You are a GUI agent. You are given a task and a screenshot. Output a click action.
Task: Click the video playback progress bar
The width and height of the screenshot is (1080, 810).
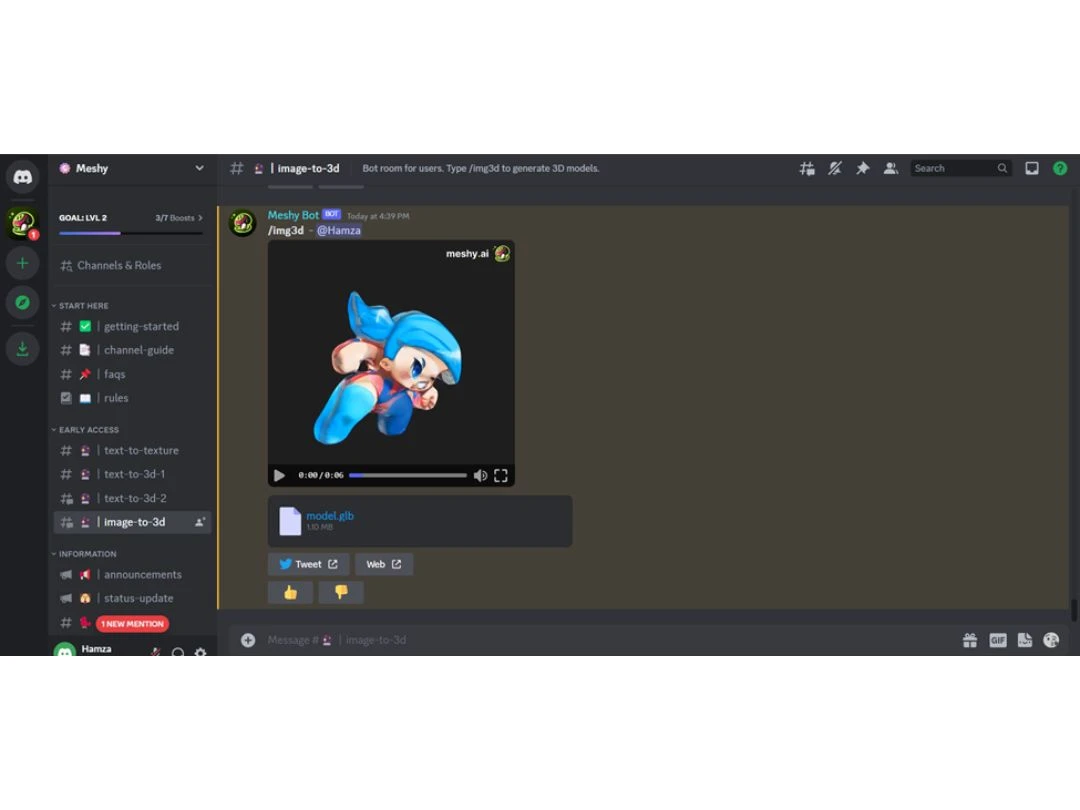click(x=408, y=475)
